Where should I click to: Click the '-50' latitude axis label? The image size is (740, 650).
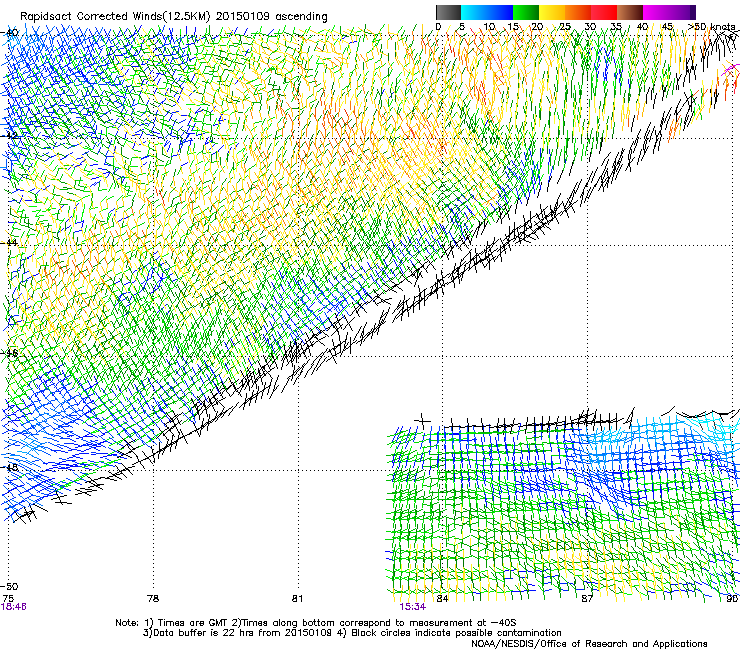point(9,586)
